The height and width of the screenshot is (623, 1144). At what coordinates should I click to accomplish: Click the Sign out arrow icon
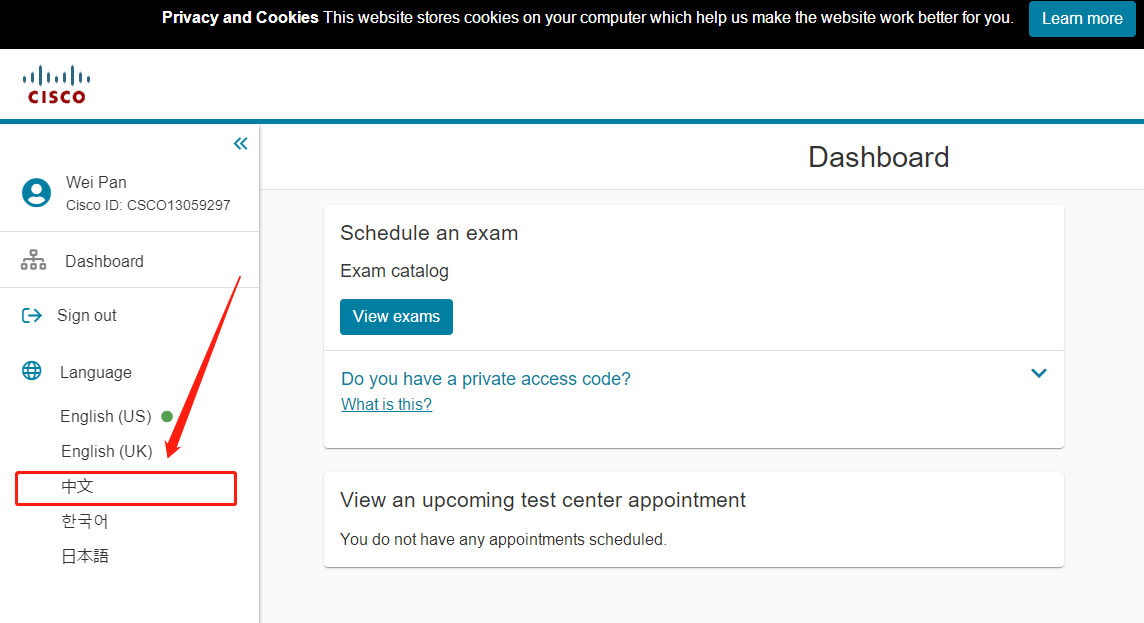tap(32, 316)
